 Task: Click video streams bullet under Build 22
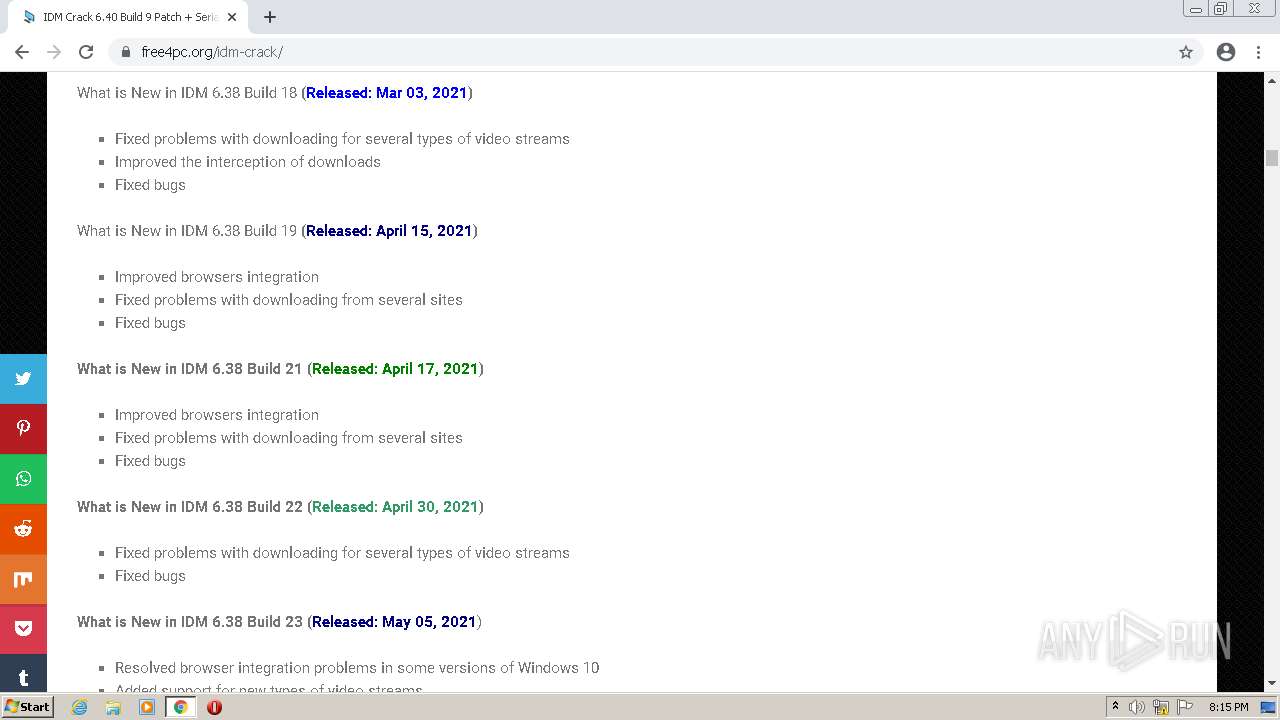pos(342,553)
